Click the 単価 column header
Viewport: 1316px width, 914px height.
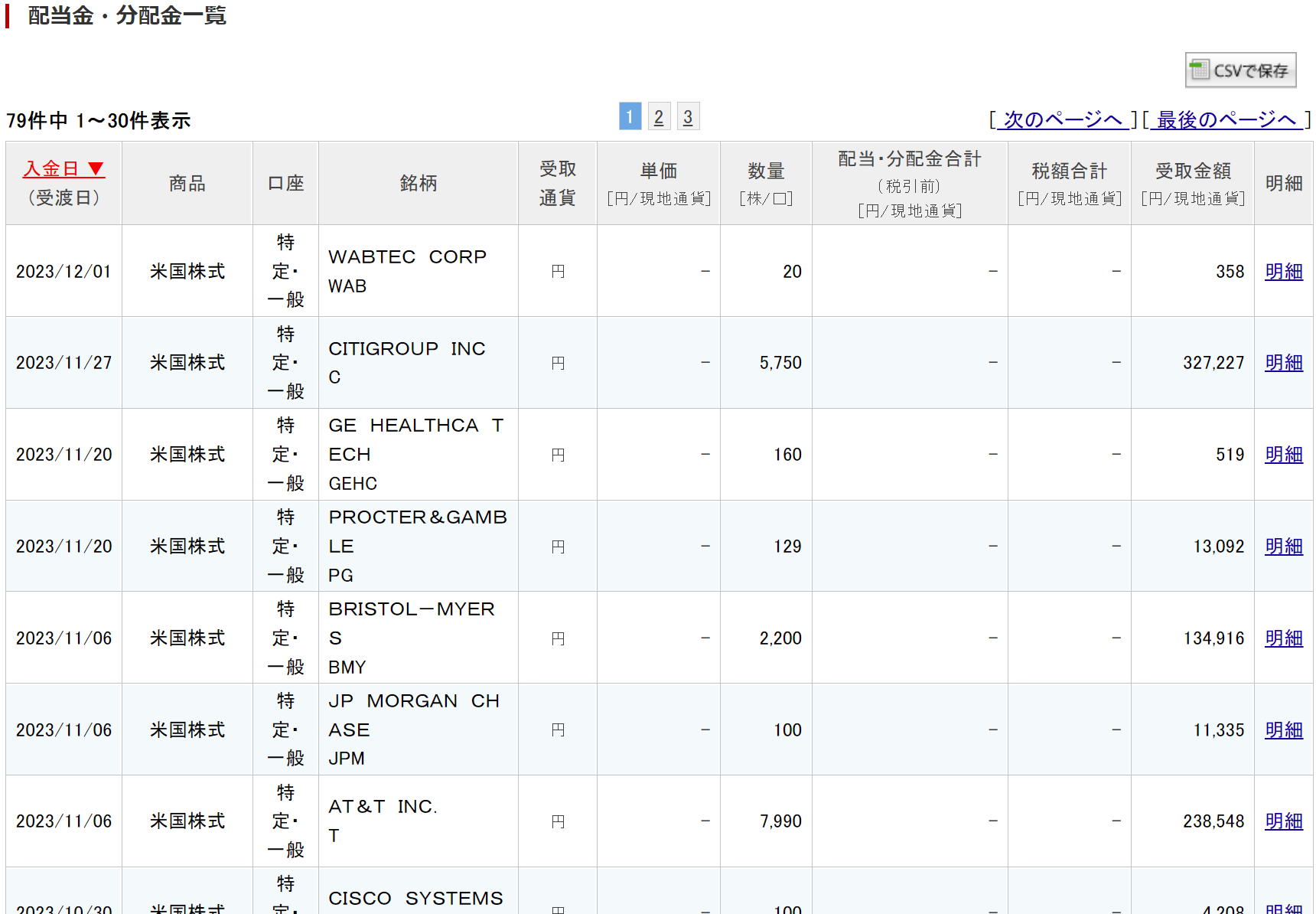[x=659, y=183]
